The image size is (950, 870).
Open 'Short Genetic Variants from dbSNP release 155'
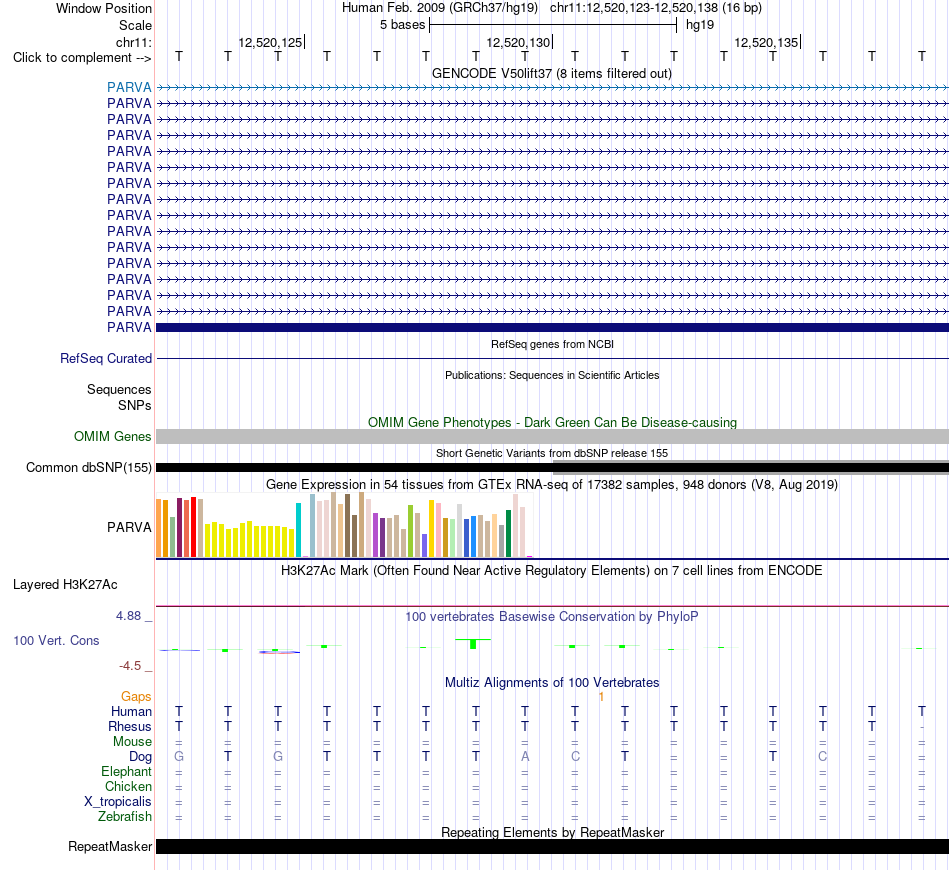(552, 453)
